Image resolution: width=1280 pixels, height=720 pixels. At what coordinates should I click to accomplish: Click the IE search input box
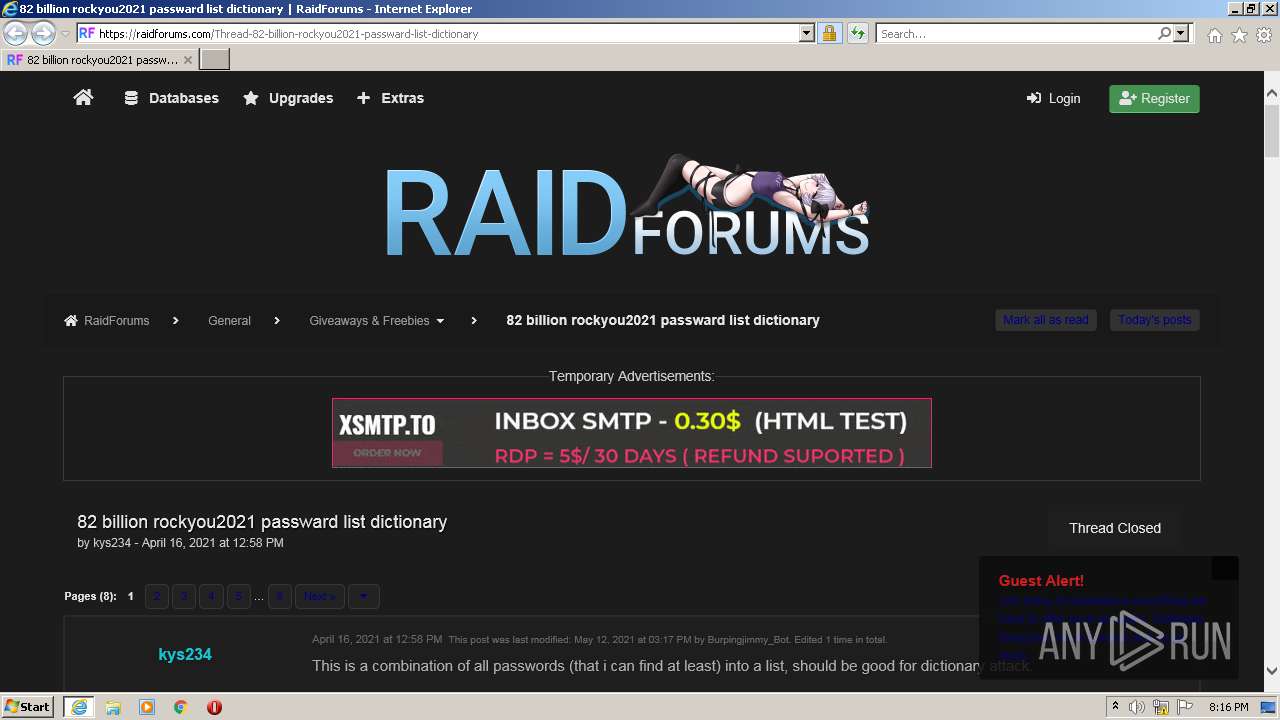(1015, 33)
